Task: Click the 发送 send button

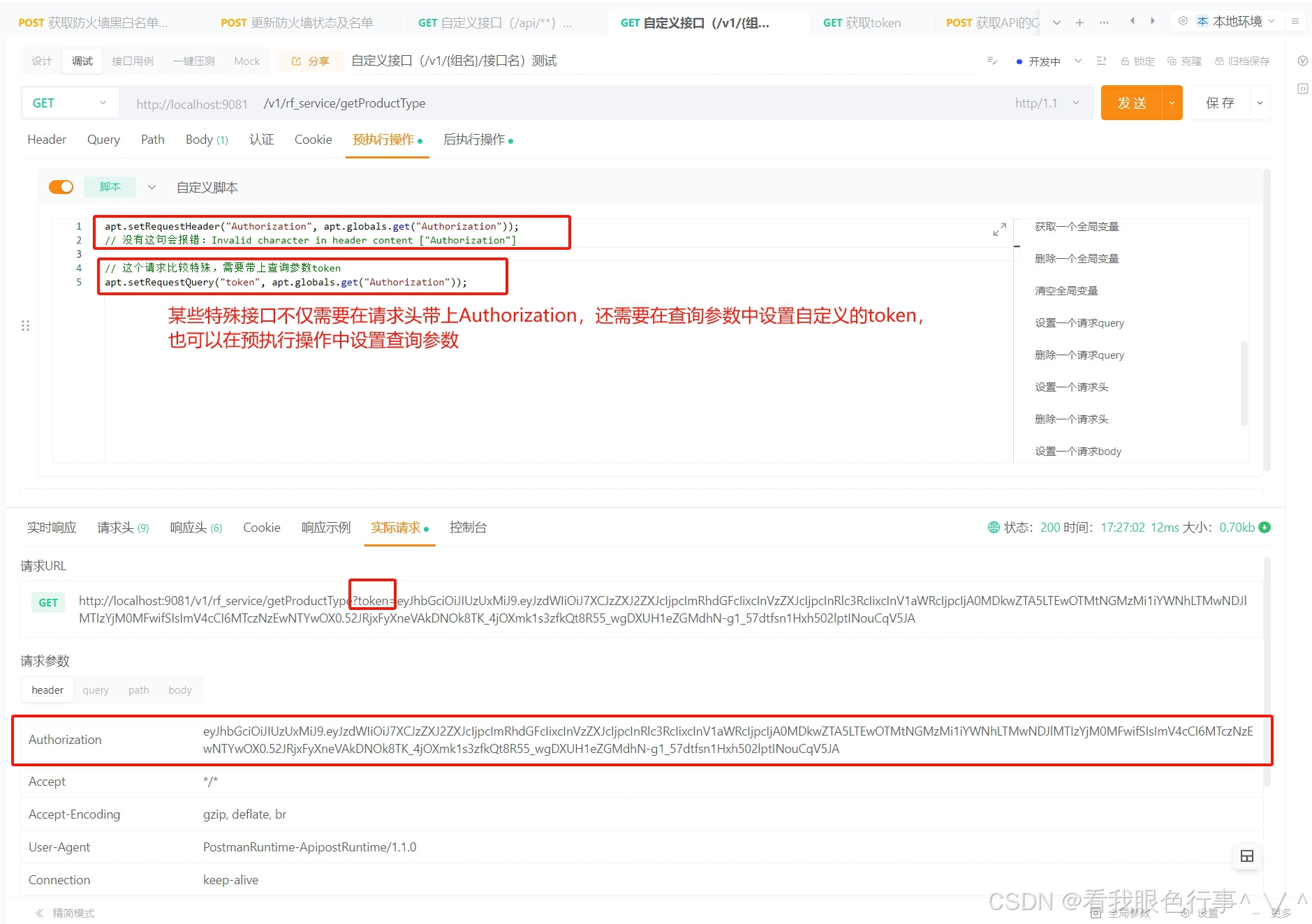Action: 1133,103
